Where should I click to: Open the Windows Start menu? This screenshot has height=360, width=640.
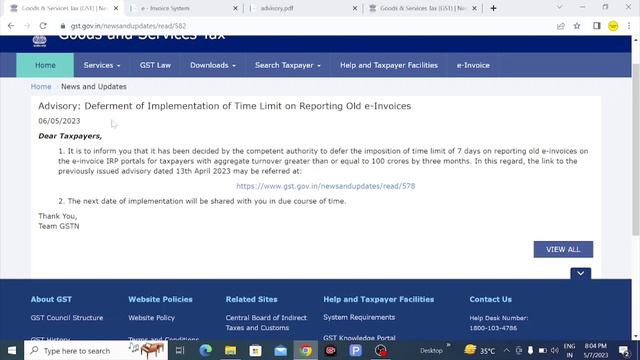point(11,350)
